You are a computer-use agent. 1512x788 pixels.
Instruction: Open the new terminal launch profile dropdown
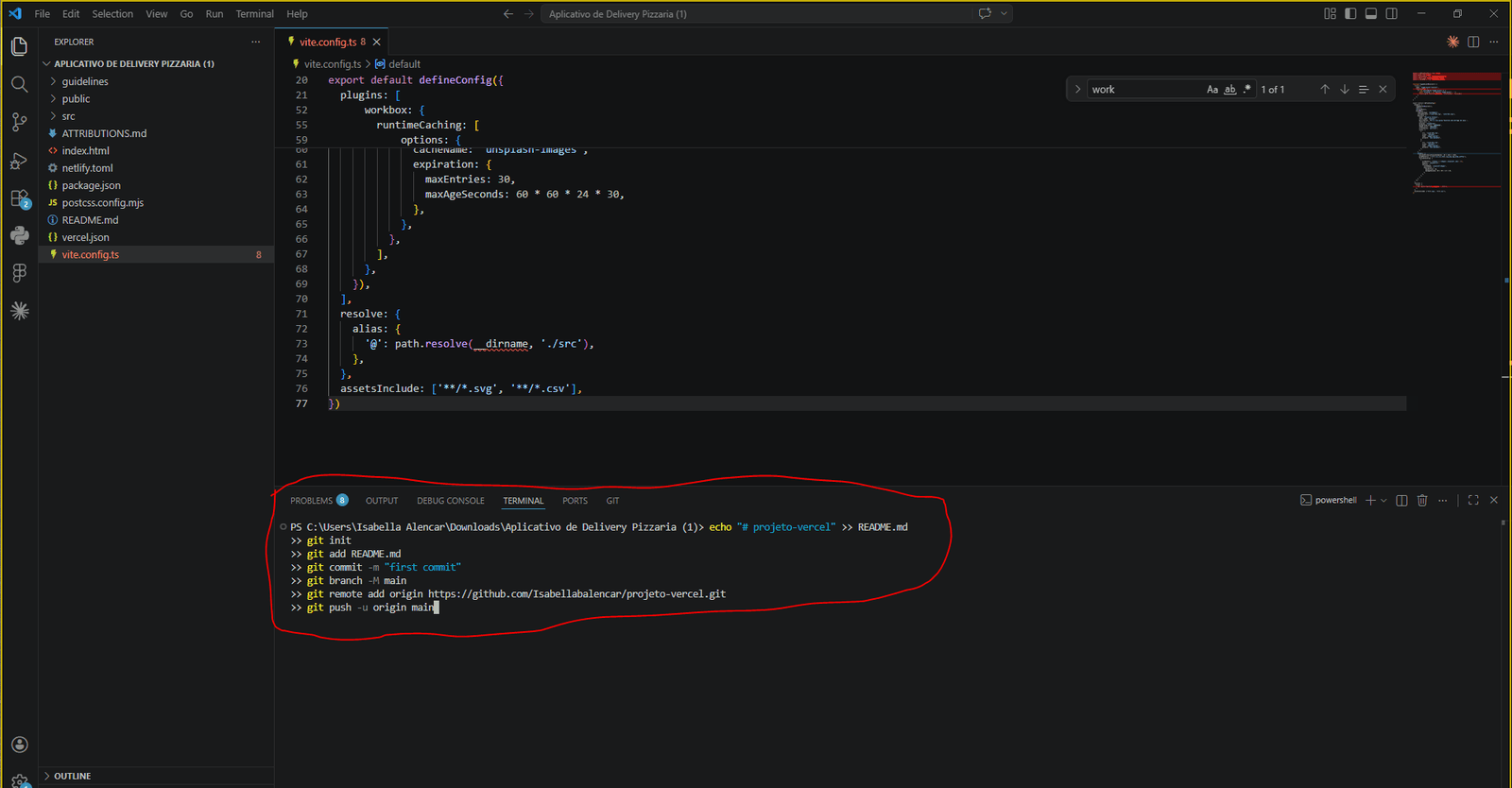(x=1384, y=501)
